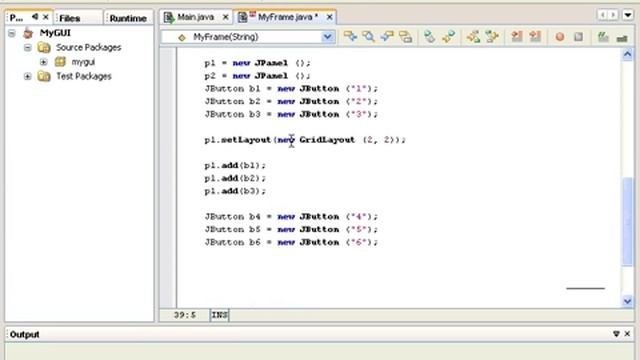Stop macro recording with the gray square
Image resolution: width=640 pixels, height=360 pixels.
(x=578, y=37)
